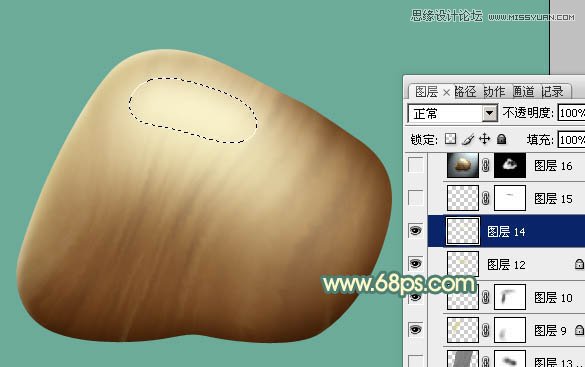
Task: Select the 图层 16 layer name
Action: (553, 166)
